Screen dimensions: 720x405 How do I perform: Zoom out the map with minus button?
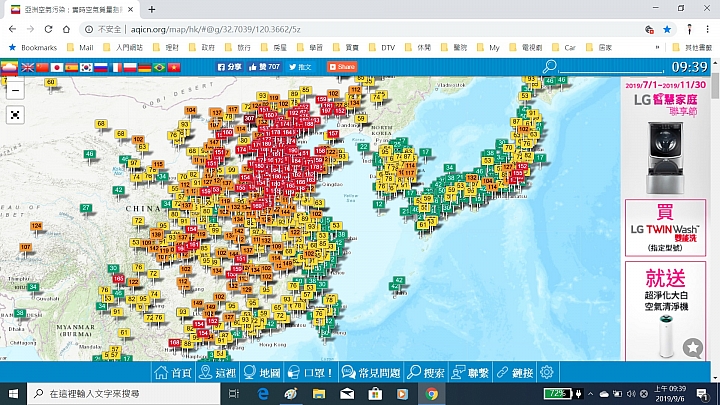tap(15, 90)
